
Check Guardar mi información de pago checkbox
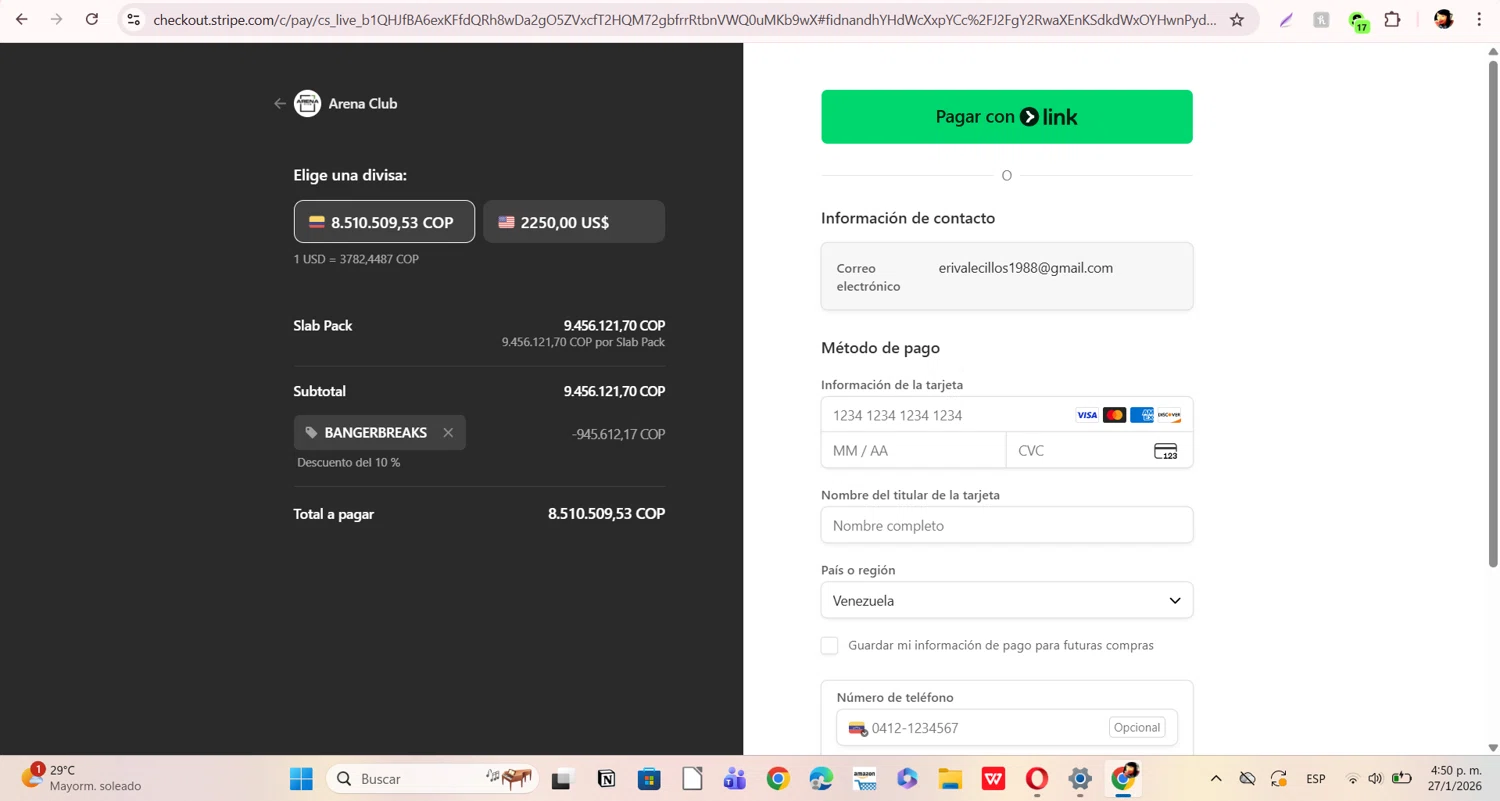coord(829,646)
